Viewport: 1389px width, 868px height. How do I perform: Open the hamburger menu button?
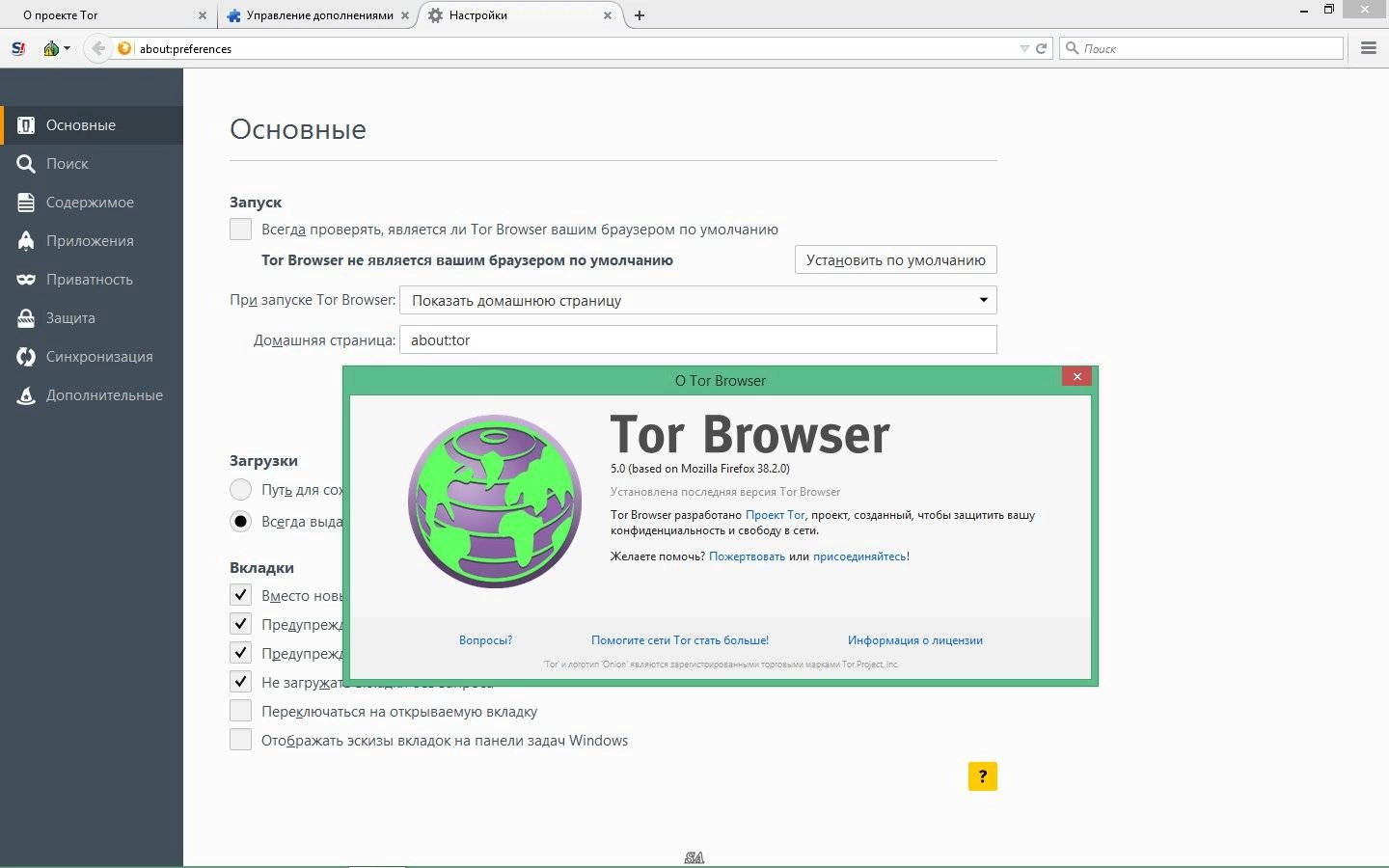[1368, 48]
